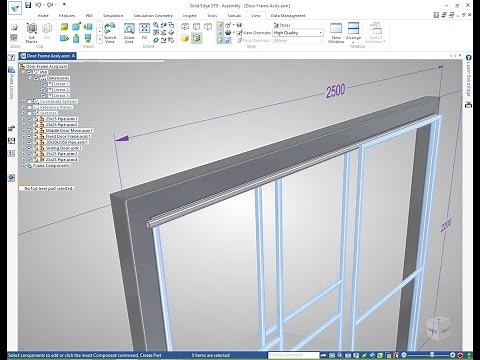Screen dimensions: 480x360
Task: Select the shaded yellow cube display icon
Action: click(185, 38)
